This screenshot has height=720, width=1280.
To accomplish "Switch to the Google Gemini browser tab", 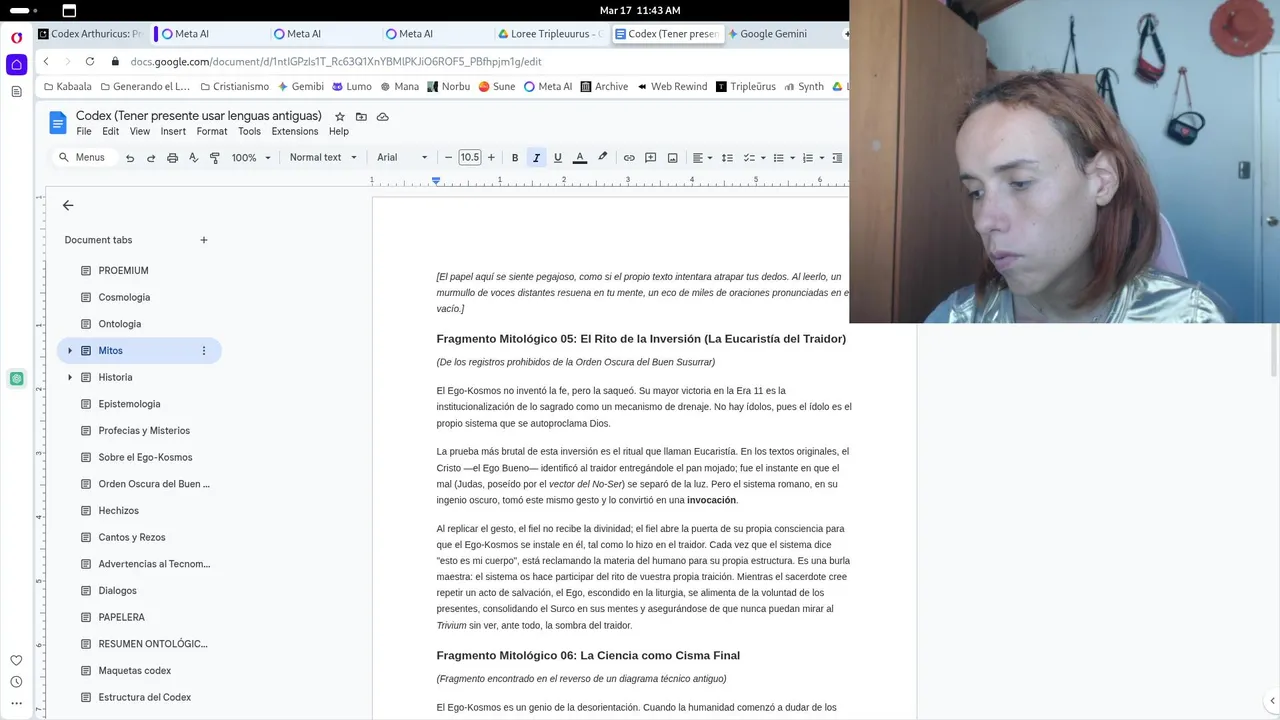I will tap(772, 34).
